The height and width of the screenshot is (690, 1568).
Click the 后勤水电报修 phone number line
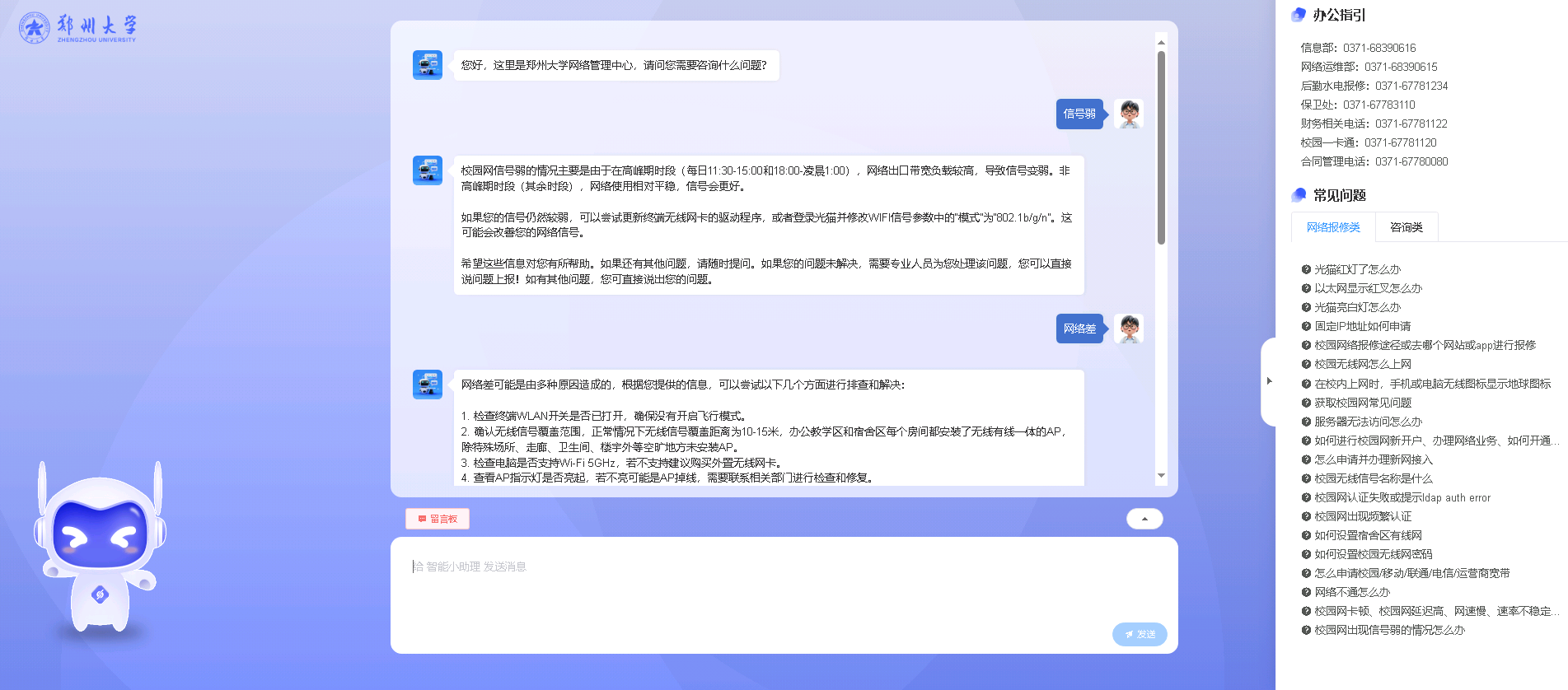click(x=1374, y=86)
